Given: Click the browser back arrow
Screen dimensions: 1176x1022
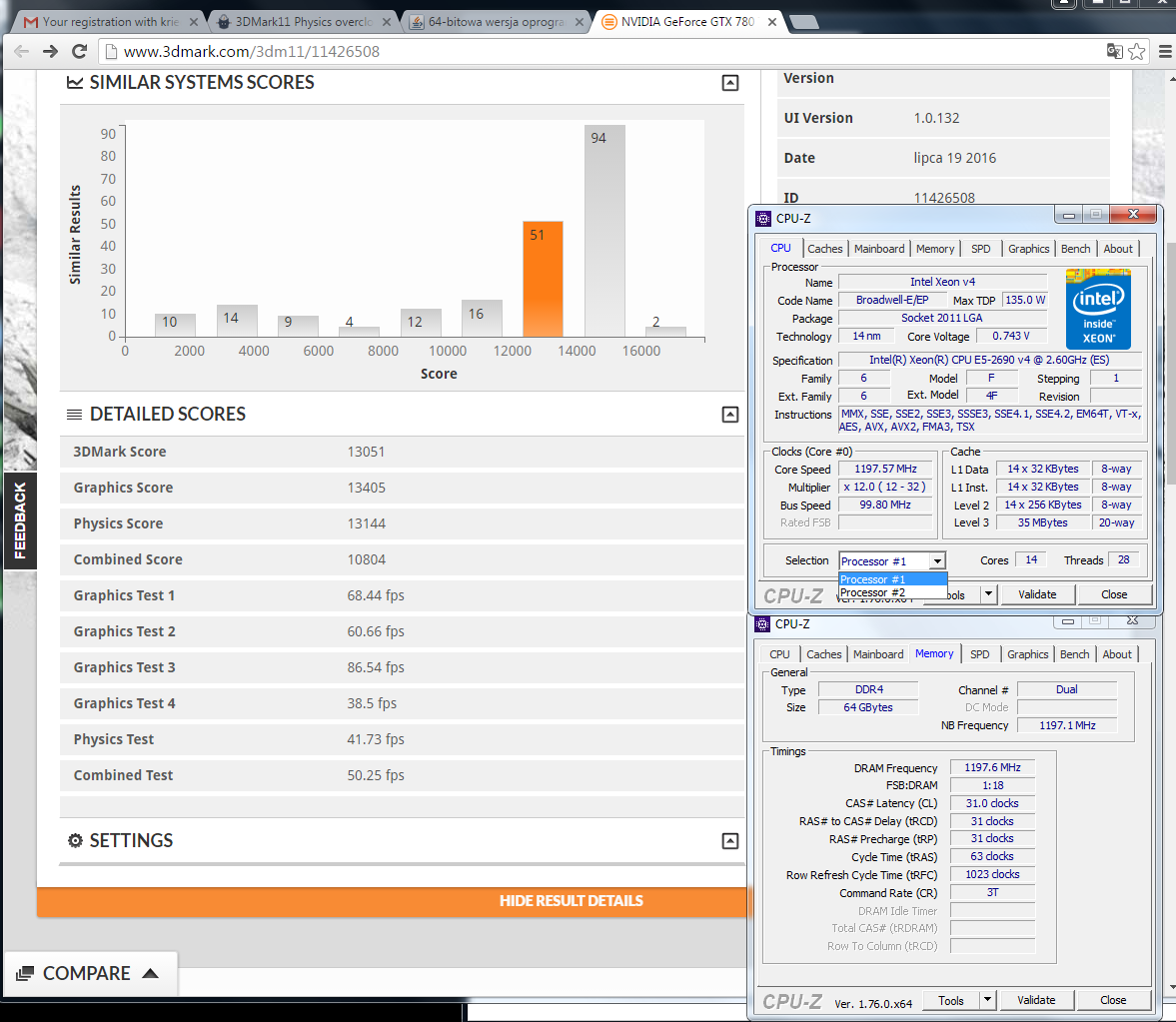Looking at the screenshot, I should tap(22, 51).
